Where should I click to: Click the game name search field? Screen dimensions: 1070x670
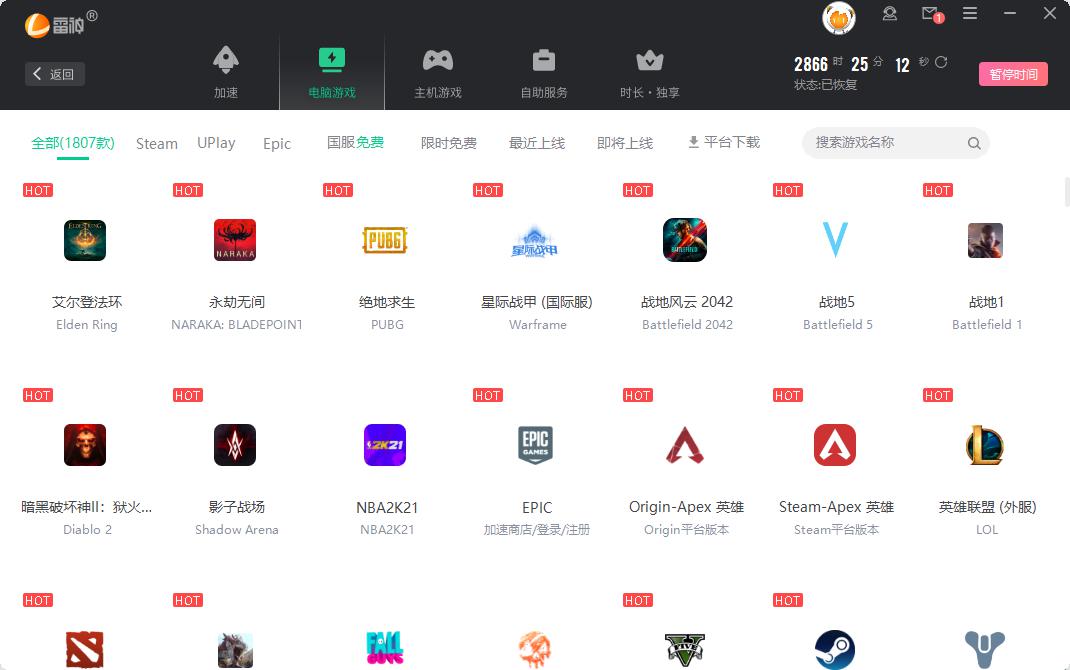pyautogui.click(x=885, y=143)
